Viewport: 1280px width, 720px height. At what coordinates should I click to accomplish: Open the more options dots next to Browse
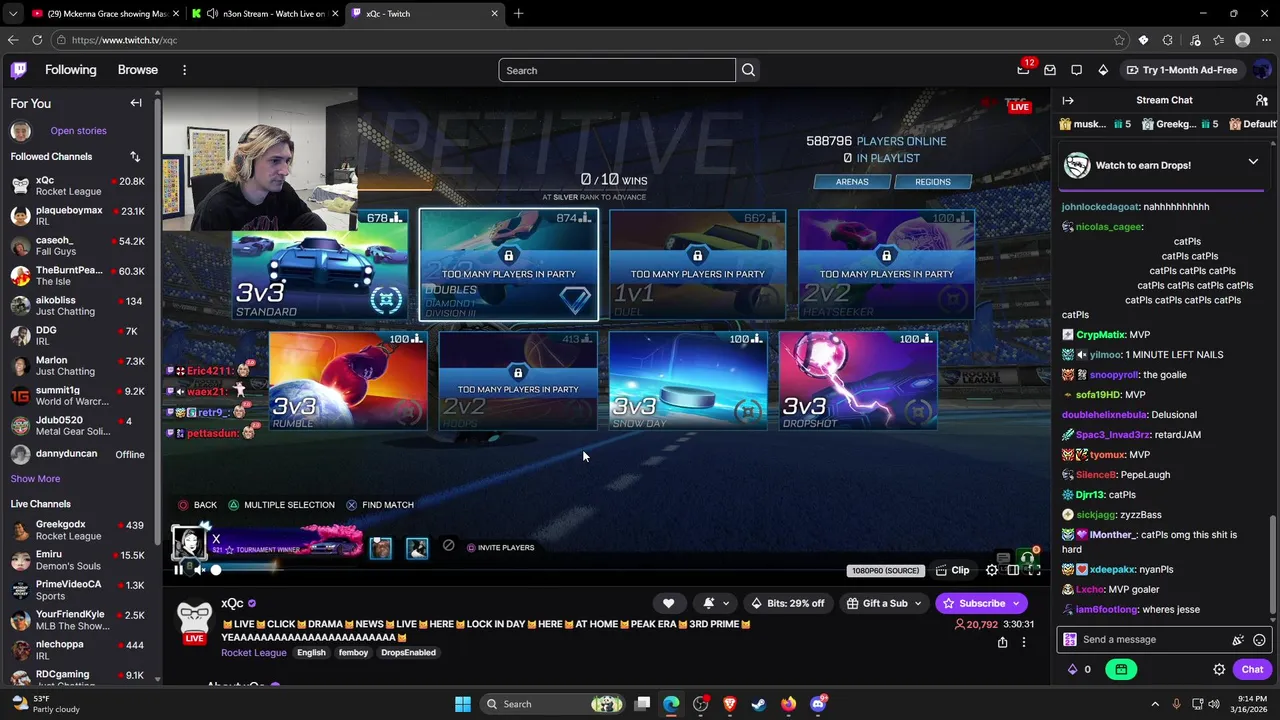click(x=184, y=70)
